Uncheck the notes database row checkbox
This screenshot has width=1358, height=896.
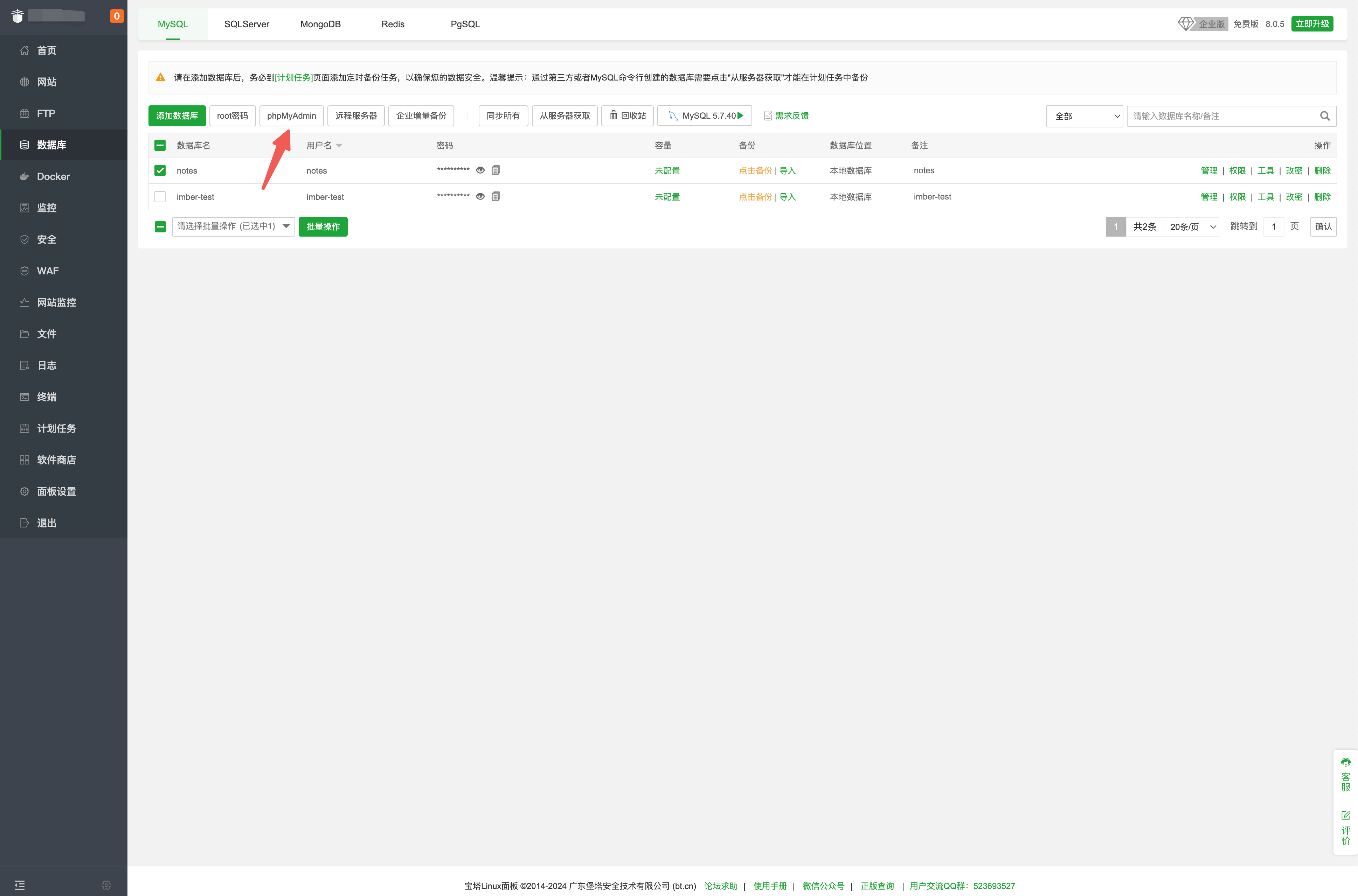coord(160,170)
